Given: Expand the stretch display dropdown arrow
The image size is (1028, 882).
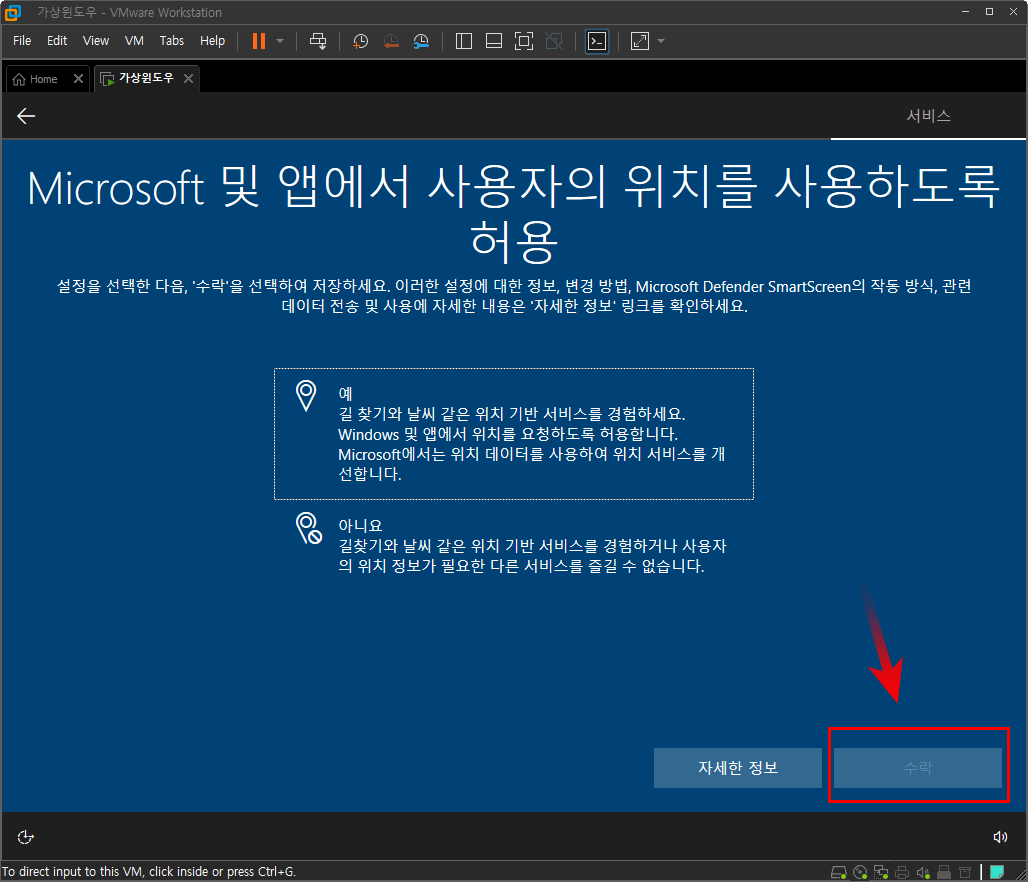Looking at the screenshot, I should 661,41.
